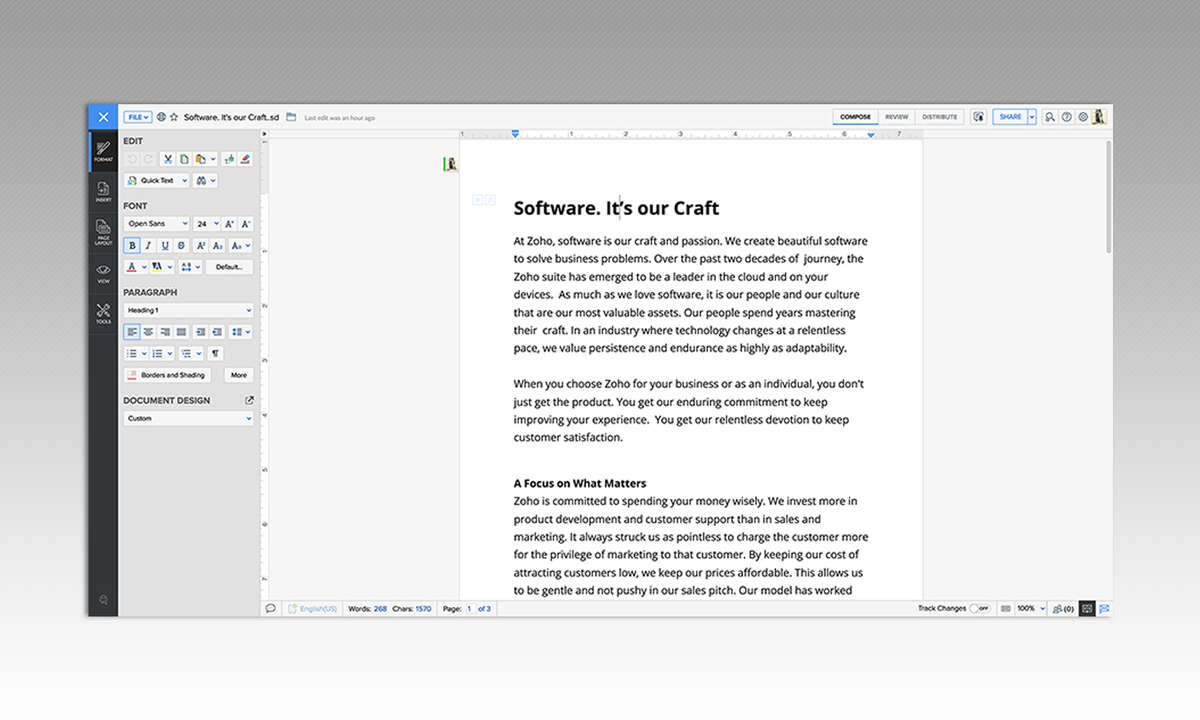
Task: Open the font size 24 dropdown
Action: pyautogui.click(x=206, y=224)
